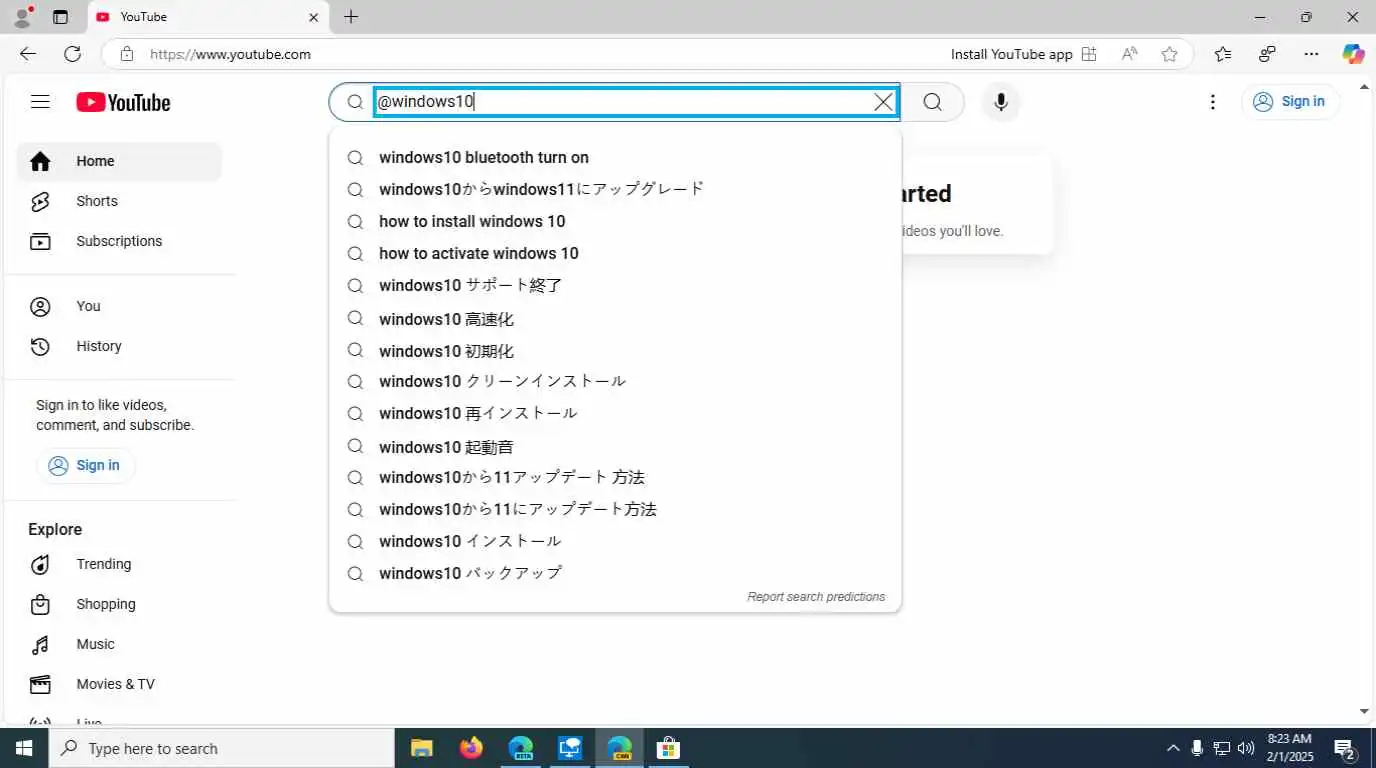Open the three-dot settings menu in YouTube header
The width and height of the screenshot is (1376, 768).
coord(1212,102)
